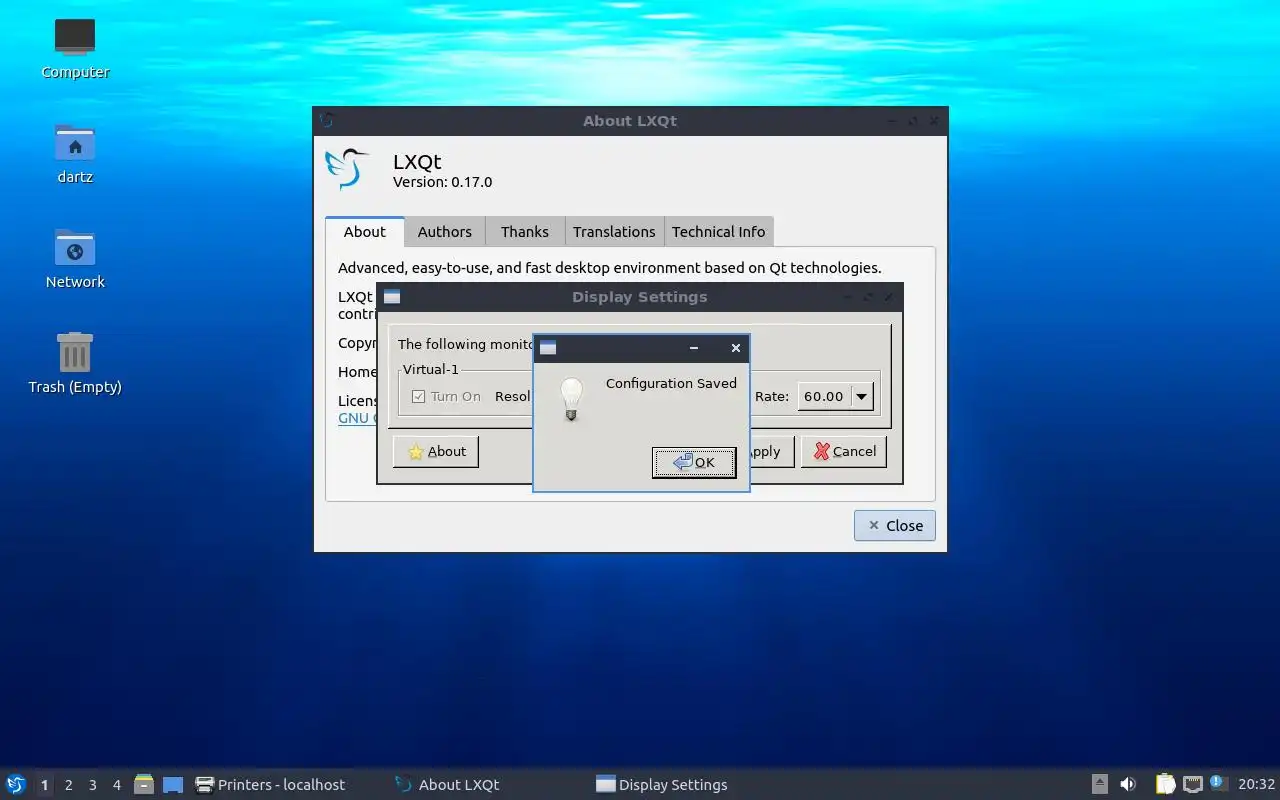Close the Configuration Saved dialog with the X
Viewport: 1280px width, 800px height.
pyautogui.click(x=736, y=348)
